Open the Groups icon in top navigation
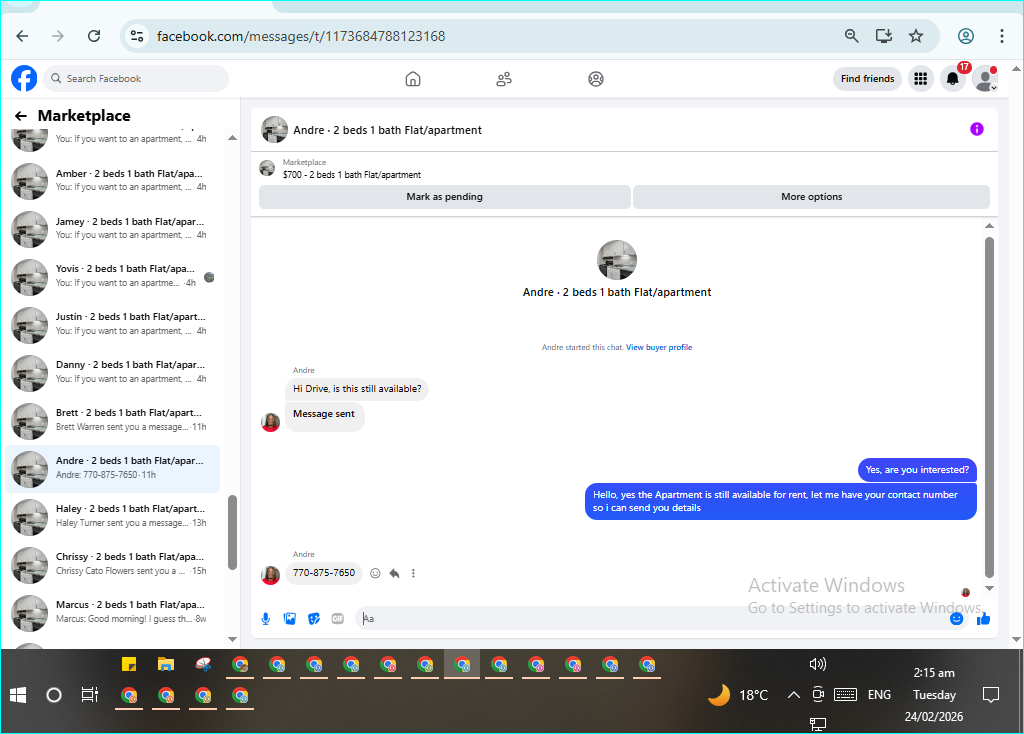Screen dimensions: 1024x734 click(596, 79)
